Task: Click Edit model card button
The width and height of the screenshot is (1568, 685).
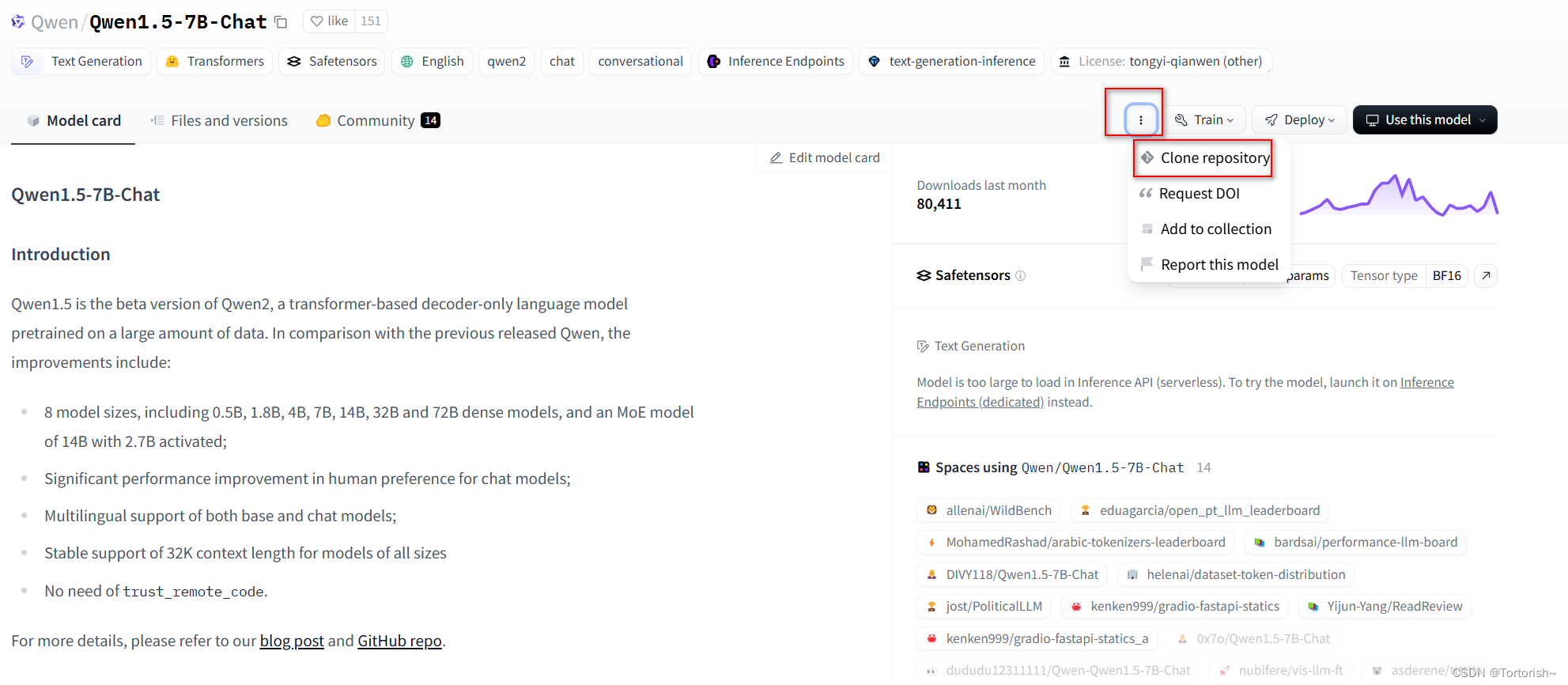Action: [x=825, y=157]
